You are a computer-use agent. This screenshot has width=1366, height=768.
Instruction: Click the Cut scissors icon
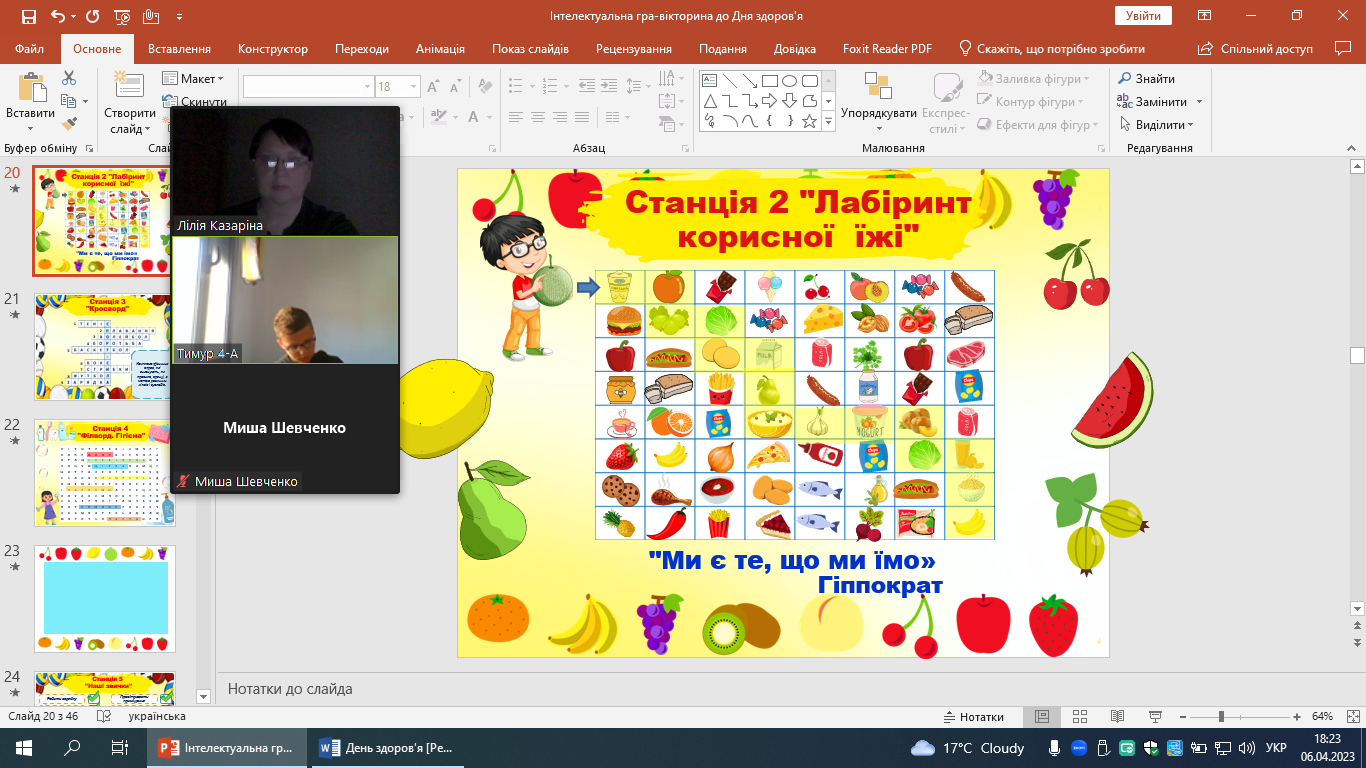pos(69,78)
